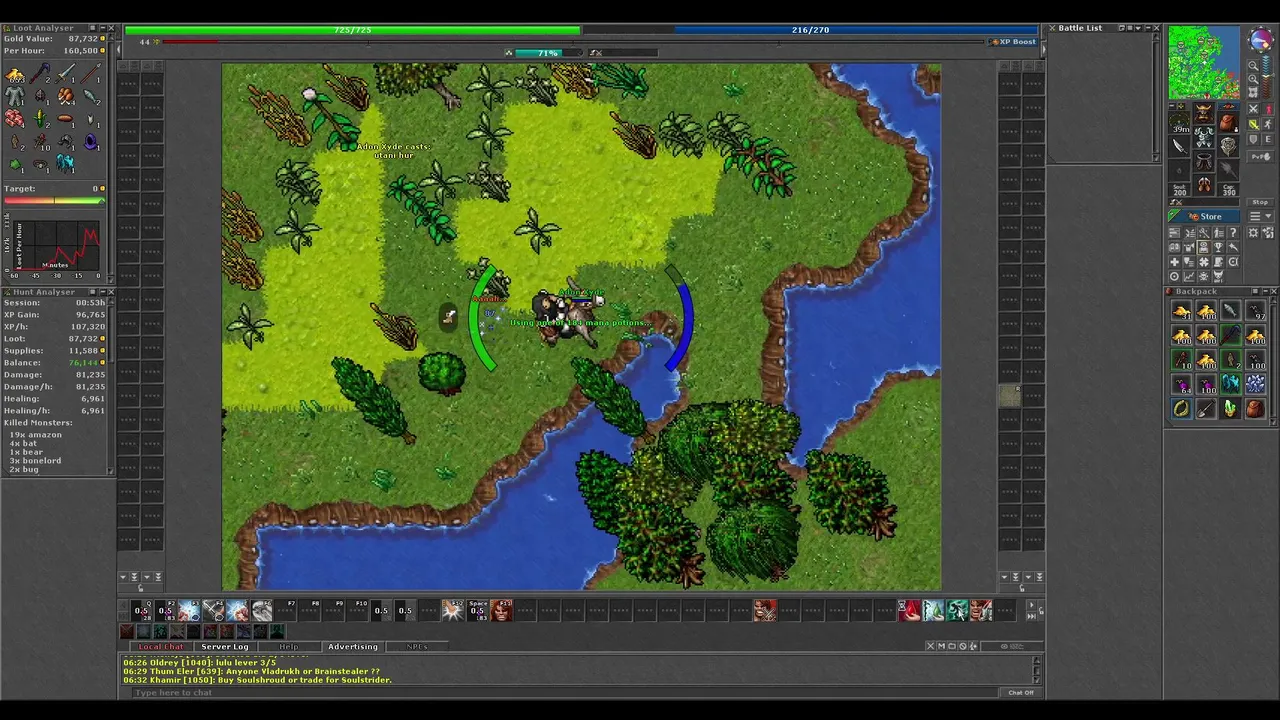Image resolution: width=1280 pixels, height=720 pixels.
Task: Select the fish item in Backpack
Action: (1230, 310)
